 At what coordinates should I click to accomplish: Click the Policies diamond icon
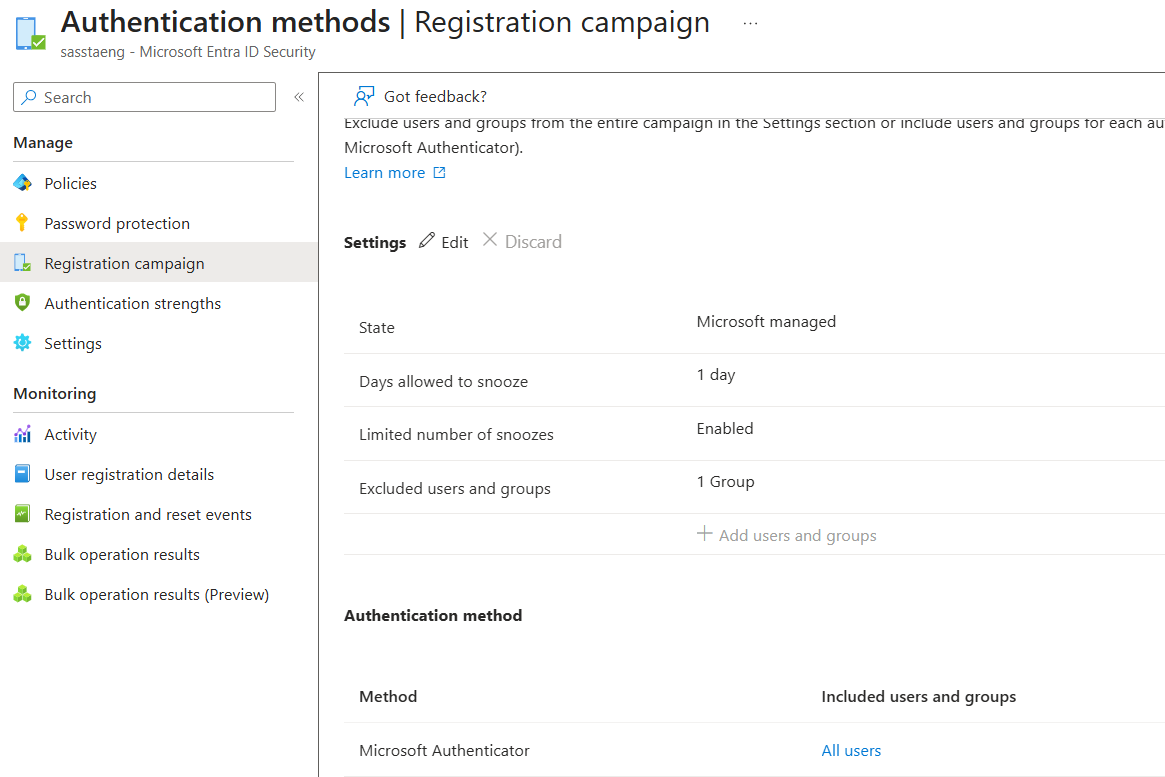click(x=22, y=183)
